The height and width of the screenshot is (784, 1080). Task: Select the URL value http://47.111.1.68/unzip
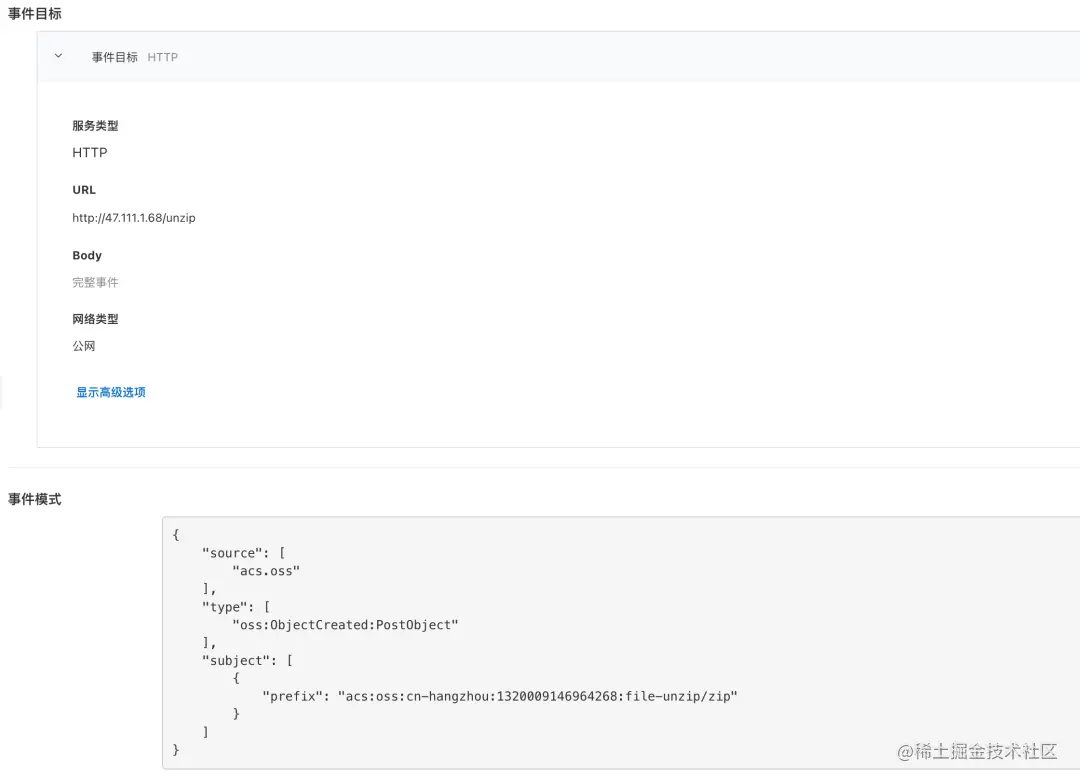[134, 218]
